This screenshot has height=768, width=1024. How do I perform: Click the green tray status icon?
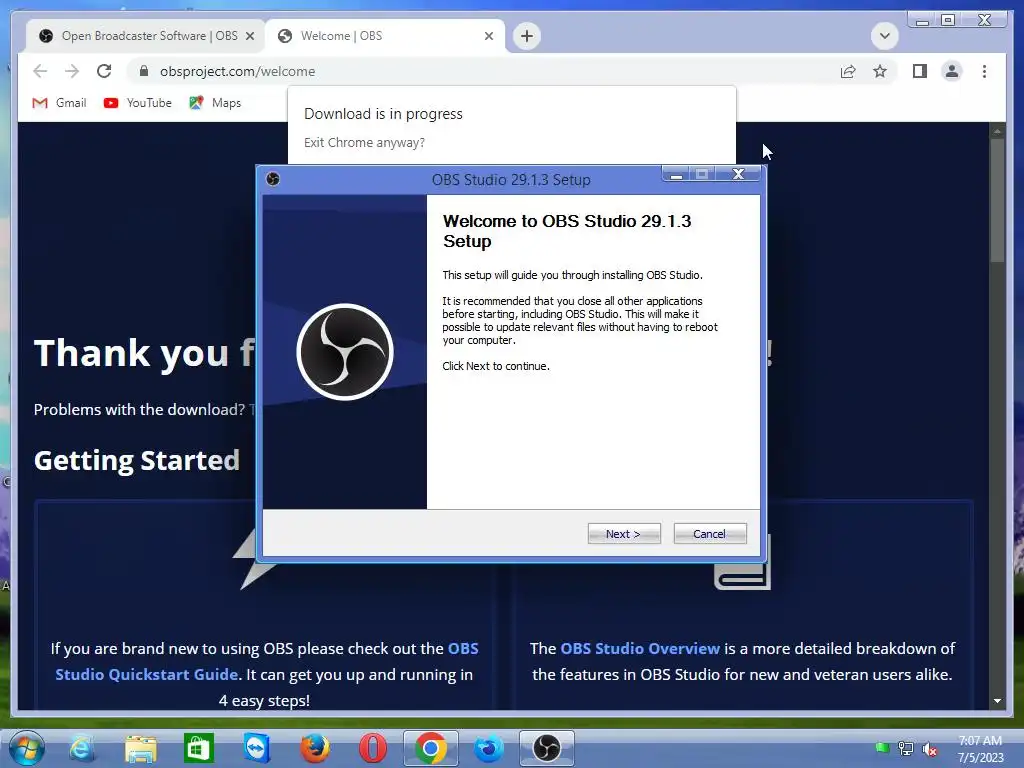[882, 748]
